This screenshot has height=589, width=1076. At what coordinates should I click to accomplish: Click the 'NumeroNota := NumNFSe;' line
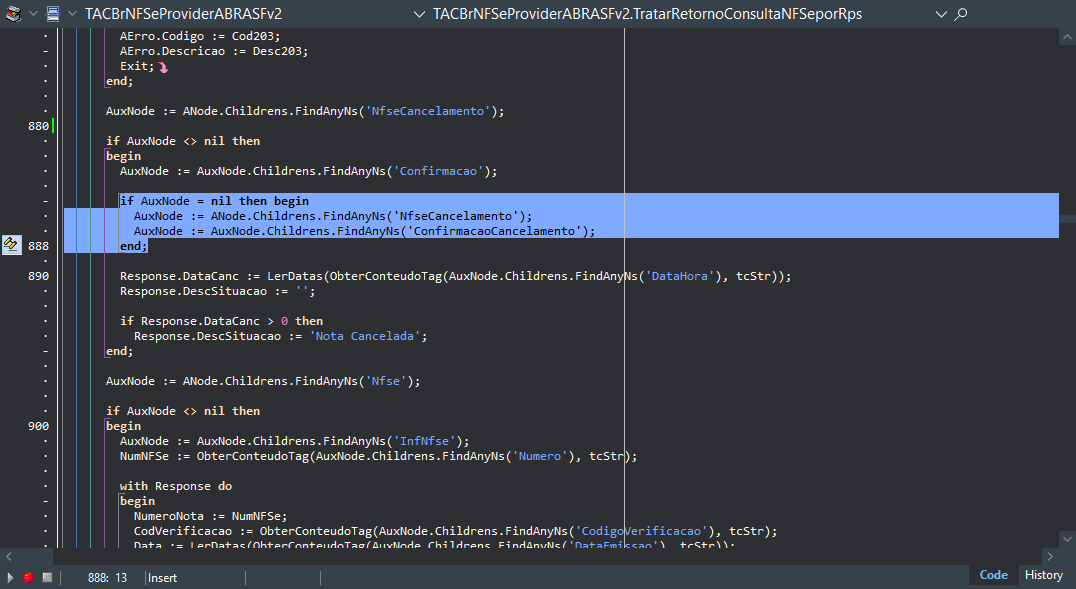210,516
